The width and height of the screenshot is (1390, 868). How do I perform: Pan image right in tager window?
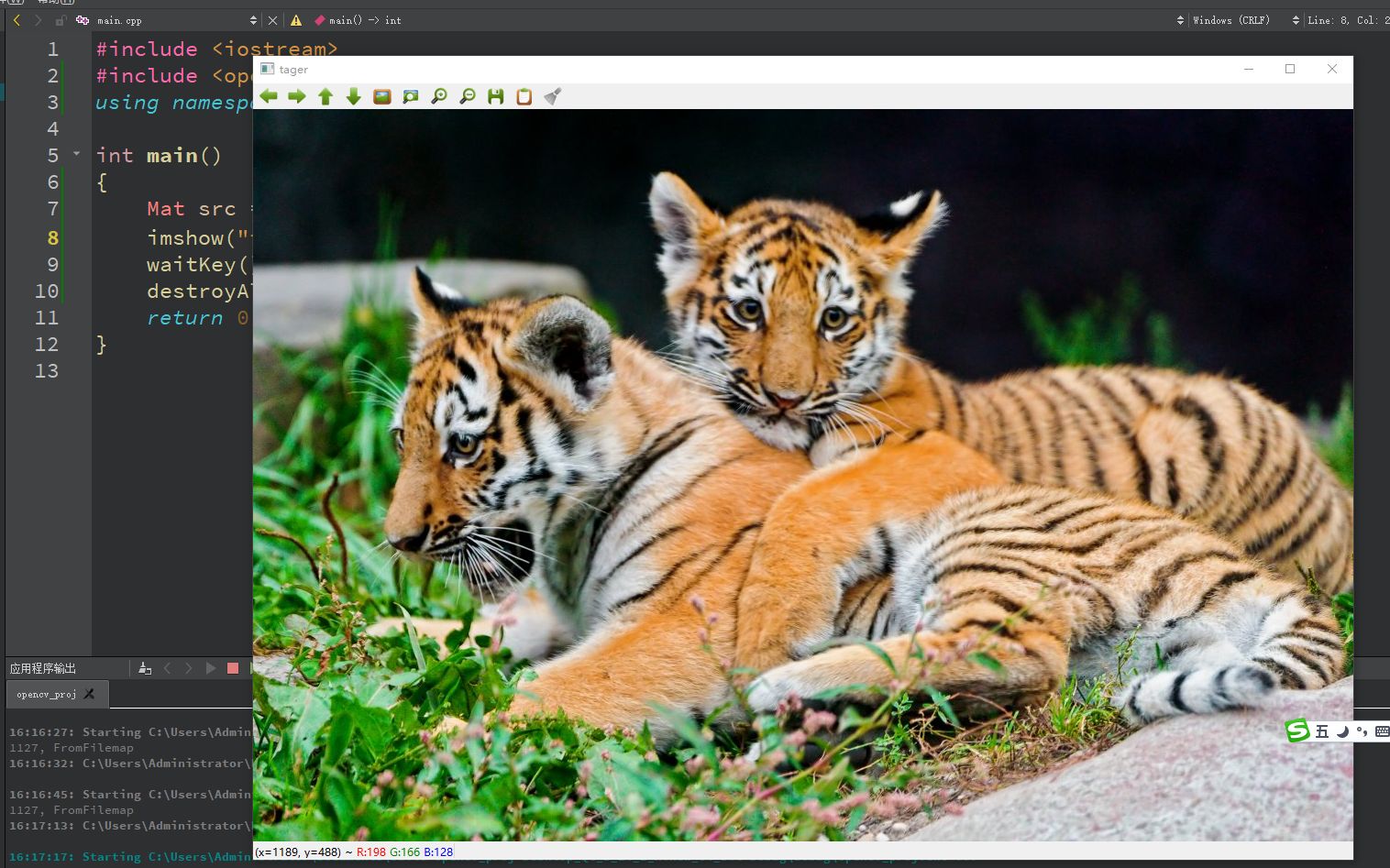tap(297, 96)
